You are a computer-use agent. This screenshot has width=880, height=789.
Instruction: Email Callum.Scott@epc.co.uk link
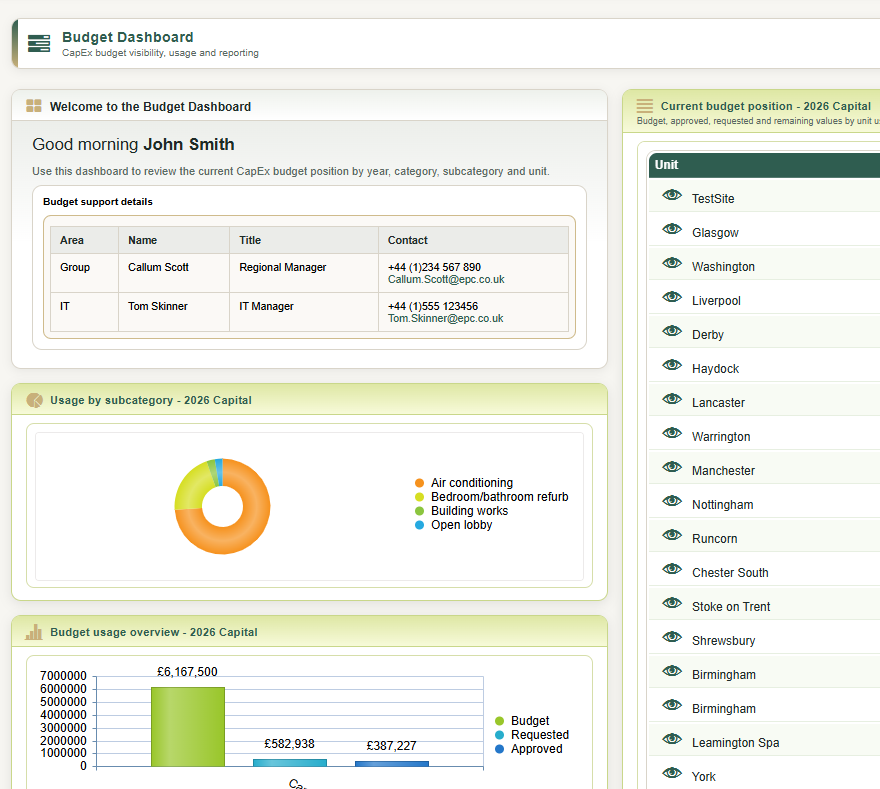pos(446,279)
